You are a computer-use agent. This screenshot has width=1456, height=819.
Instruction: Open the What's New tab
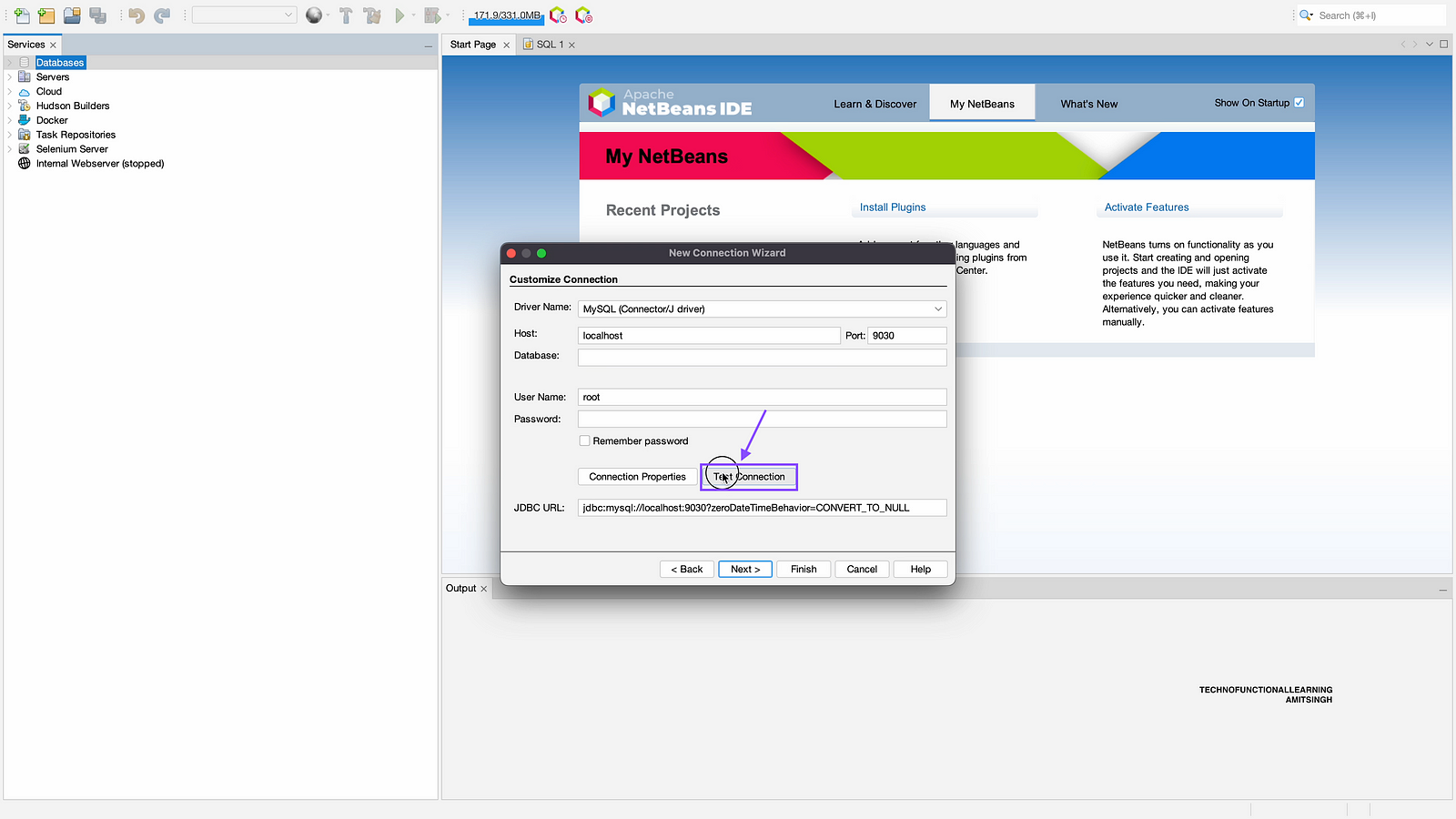point(1088,104)
